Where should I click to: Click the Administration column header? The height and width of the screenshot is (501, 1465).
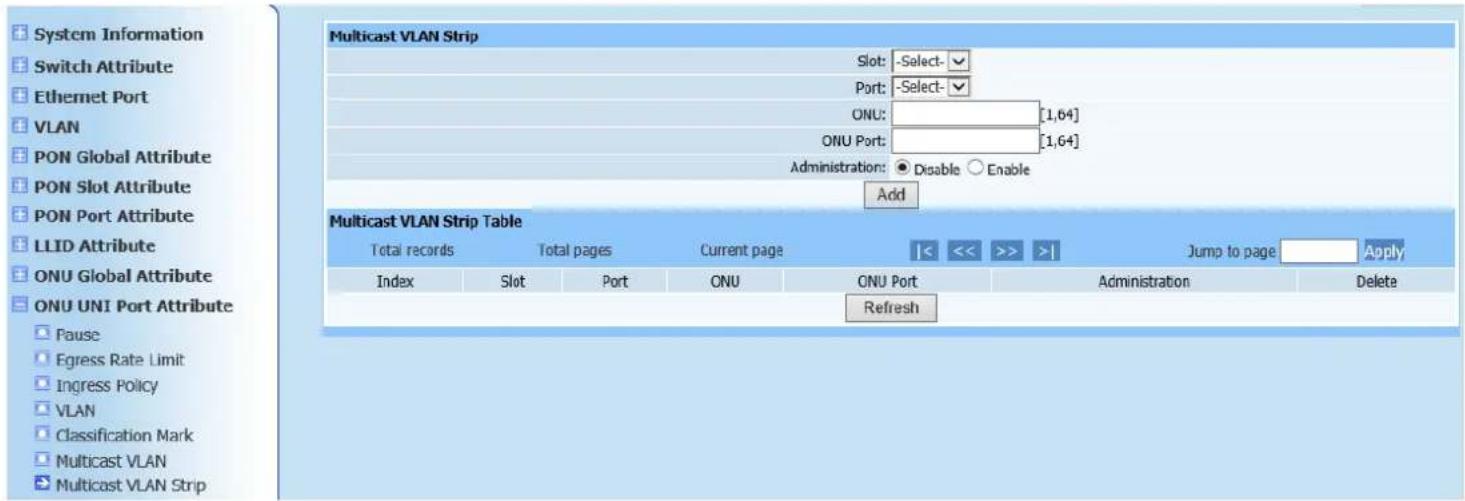(1144, 282)
